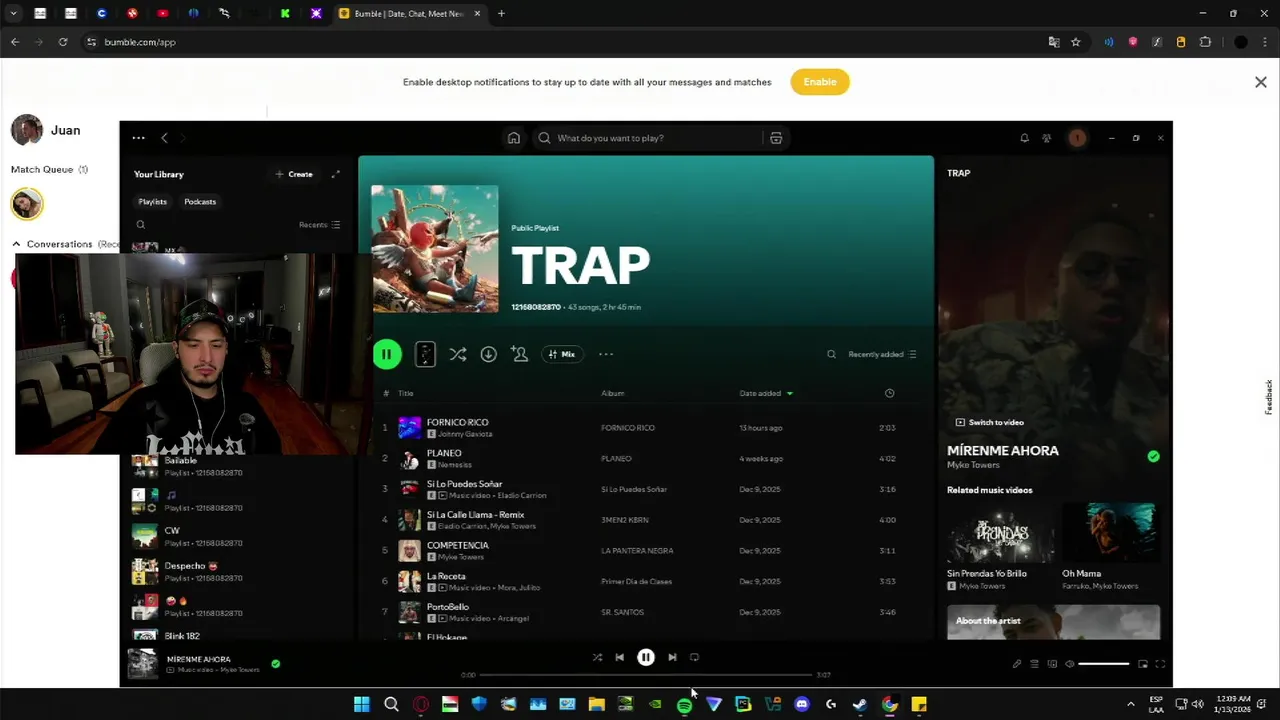Image resolution: width=1280 pixels, height=720 pixels.
Task: Open the Despecho playlist in library
Action: click(240, 571)
